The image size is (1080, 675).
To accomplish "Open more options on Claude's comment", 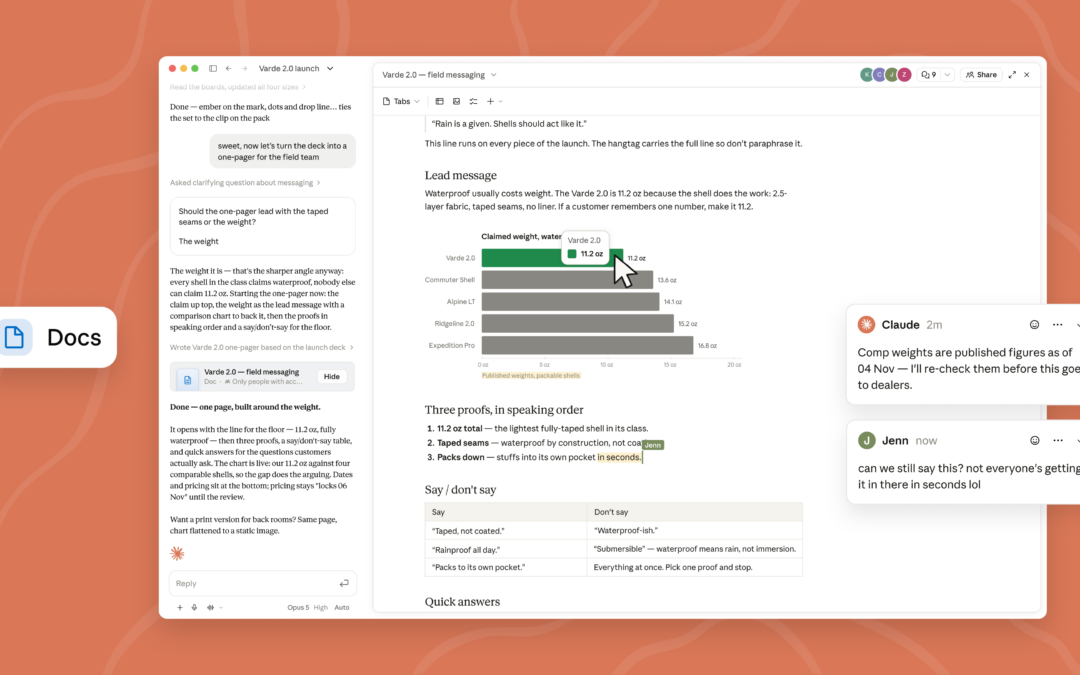I will pyautogui.click(x=1057, y=324).
